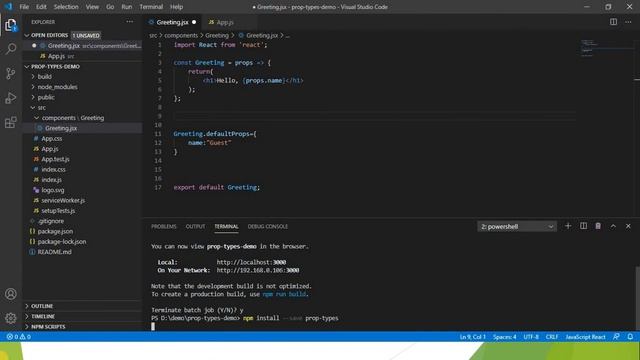The image size is (640, 360).
Task: Open the Run and Debug view
Action: coord(11,98)
